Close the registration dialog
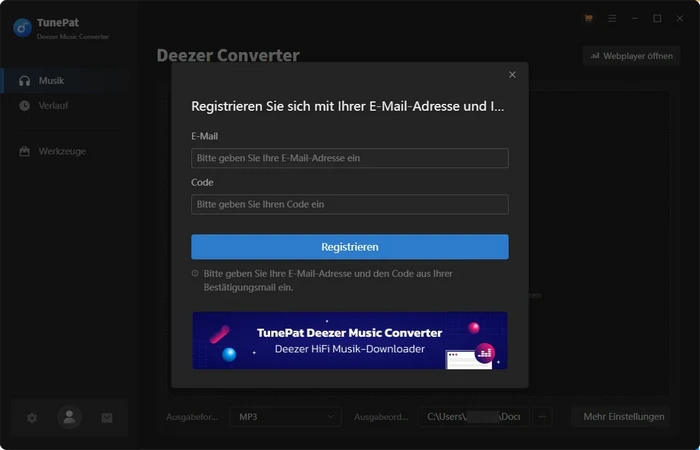Image resolution: width=700 pixels, height=450 pixels. [x=512, y=75]
